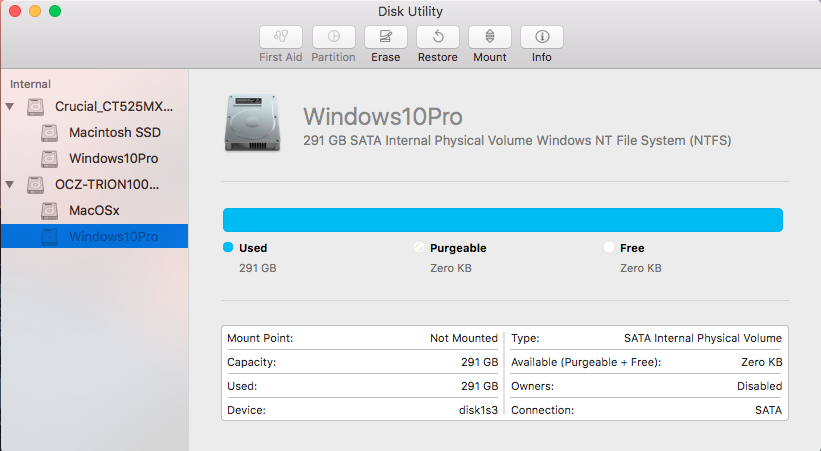The image size is (821, 451).
Task: Collapse the OCZ-TRION100 disk tree
Action: click(x=9, y=184)
